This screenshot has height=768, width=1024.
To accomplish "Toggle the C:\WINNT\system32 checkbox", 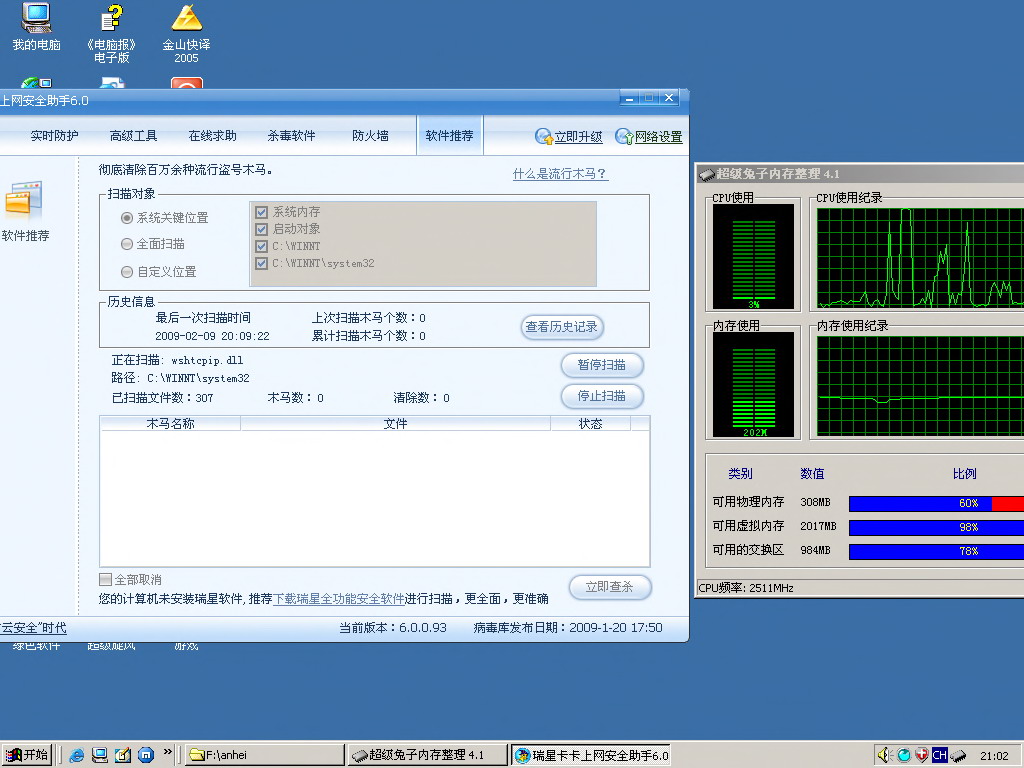I will [x=262, y=263].
